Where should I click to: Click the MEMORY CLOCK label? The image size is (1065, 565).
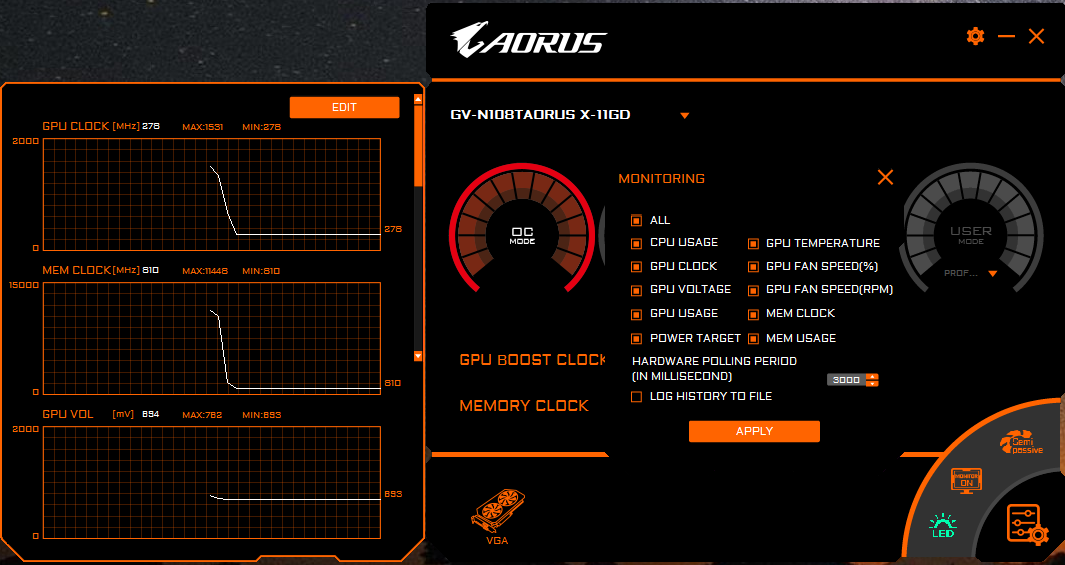pyautogui.click(x=524, y=406)
